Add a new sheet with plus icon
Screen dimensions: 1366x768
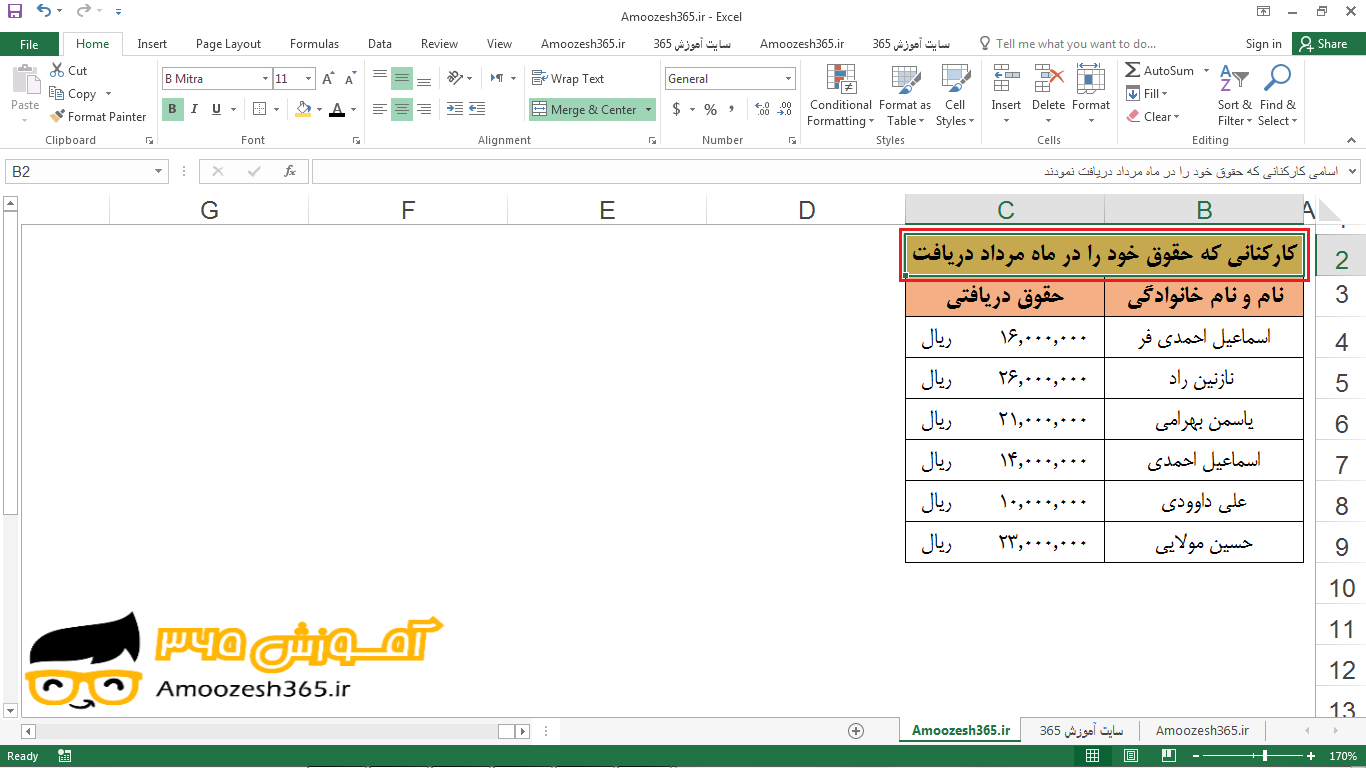[856, 731]
